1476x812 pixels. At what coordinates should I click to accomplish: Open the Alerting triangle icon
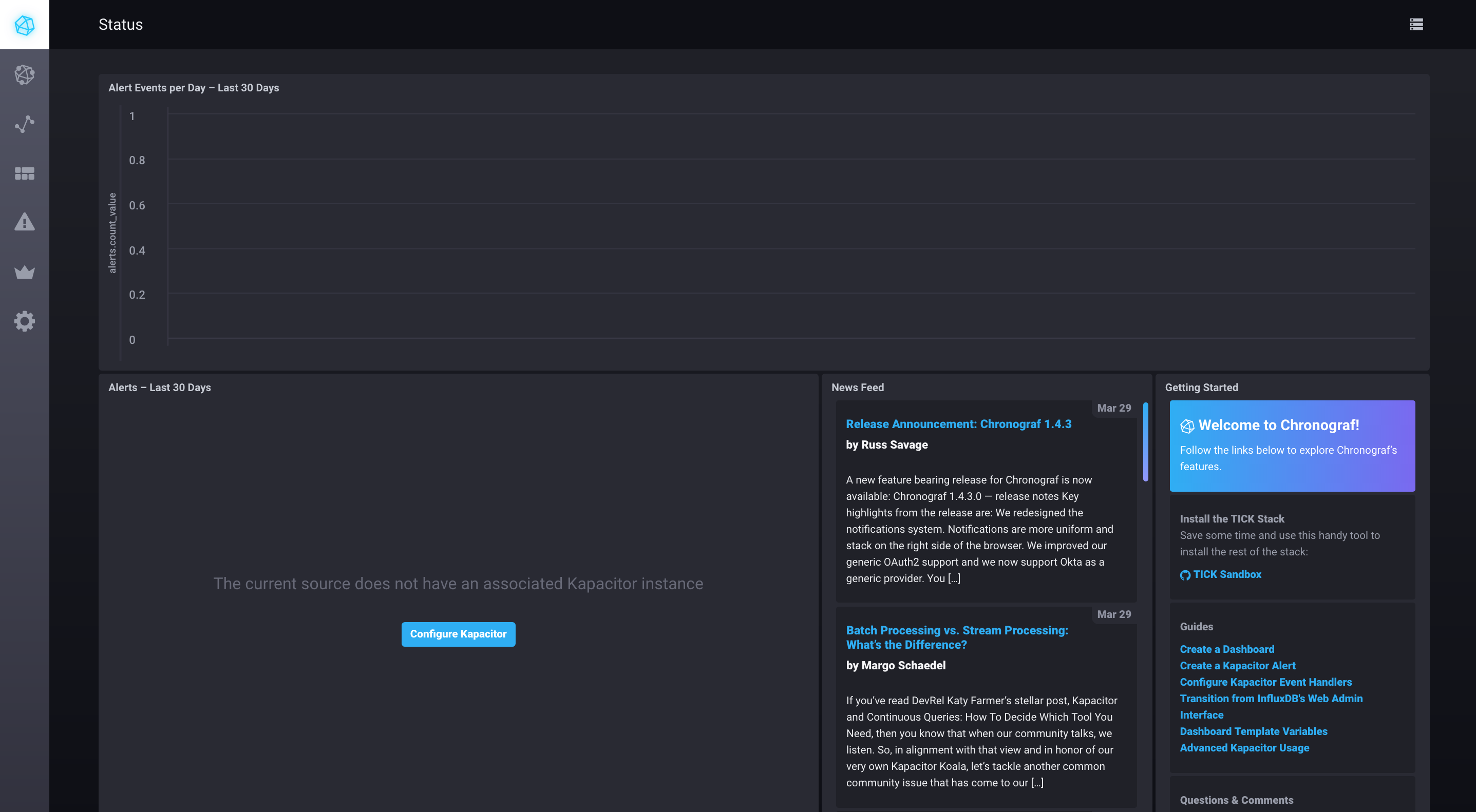pos(25,222)
